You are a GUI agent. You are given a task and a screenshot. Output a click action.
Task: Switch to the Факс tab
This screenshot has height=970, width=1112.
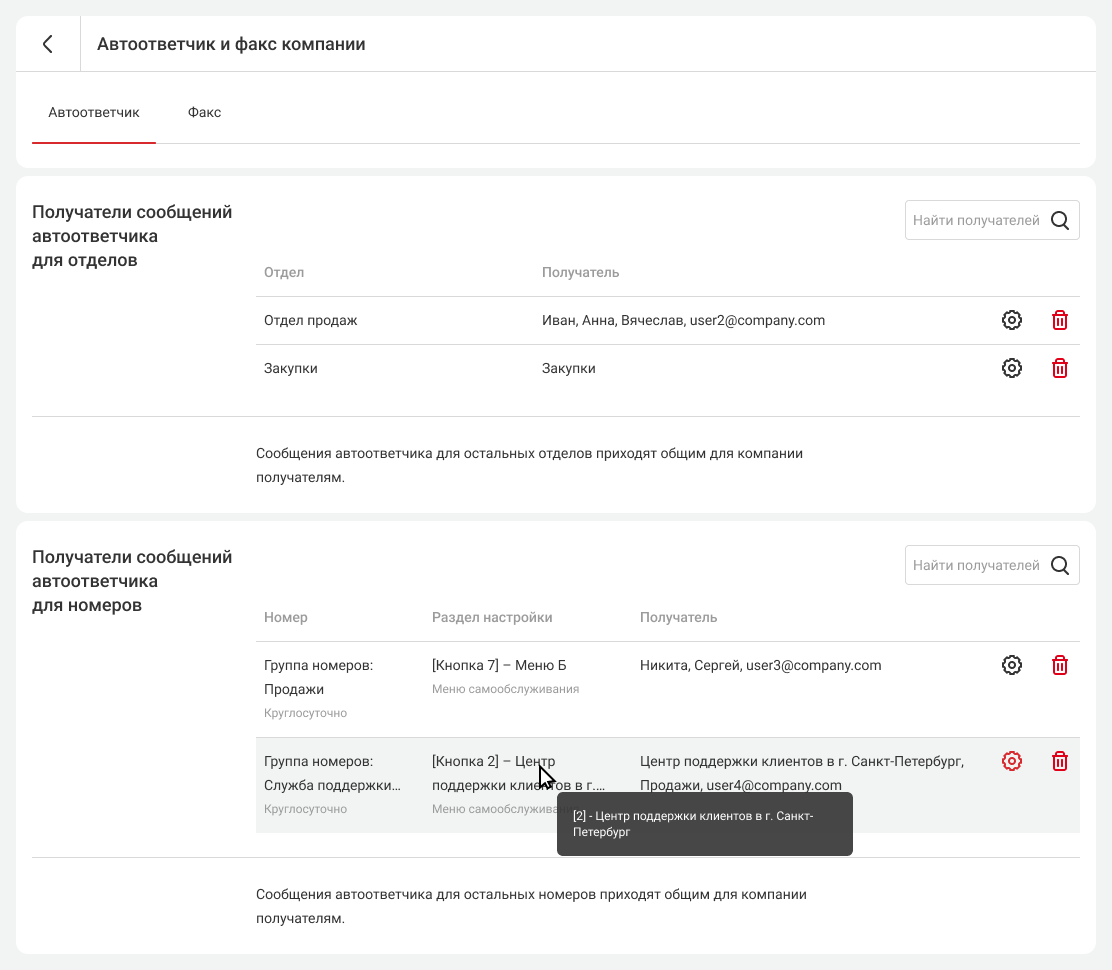click(204, 112)
